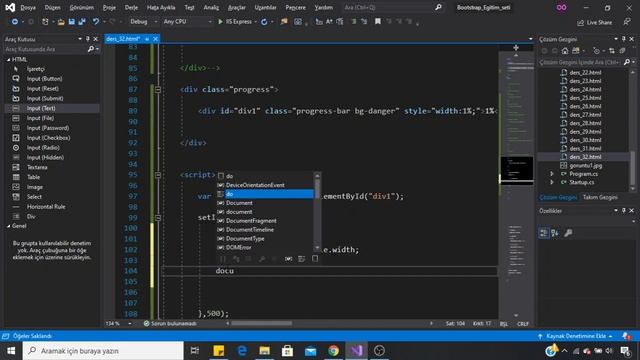Switch to the Takım Gezgini tab
This screenshot has height=360, width=640.
pos(600,197)
